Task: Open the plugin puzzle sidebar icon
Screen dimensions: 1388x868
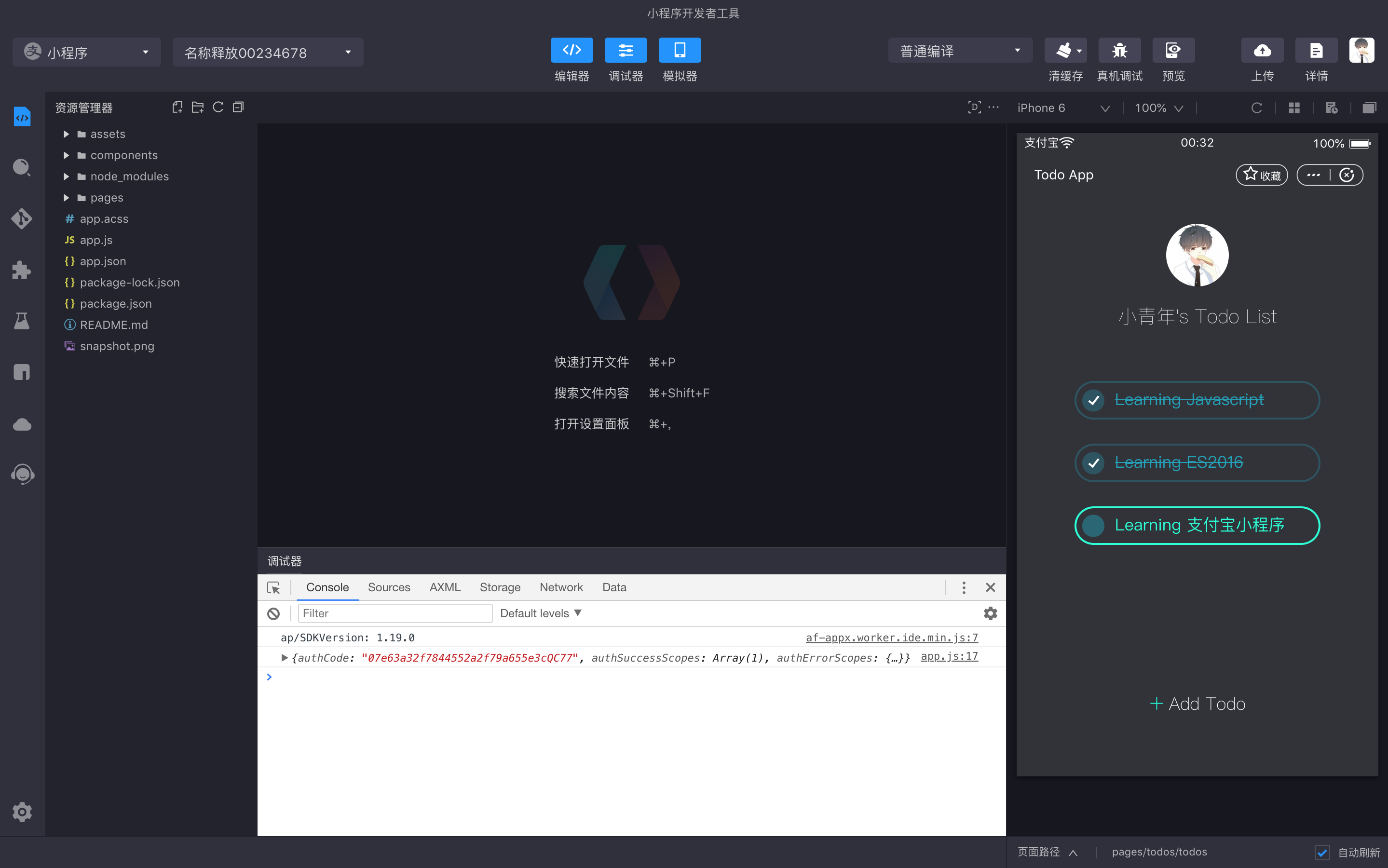Action: tap(22, 270)
